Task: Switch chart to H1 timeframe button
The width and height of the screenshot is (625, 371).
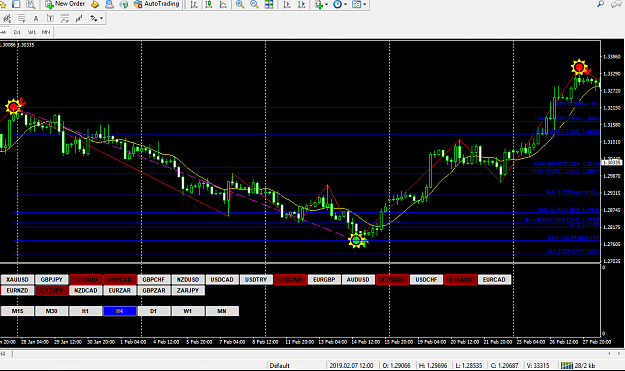Action: point(86,311)
